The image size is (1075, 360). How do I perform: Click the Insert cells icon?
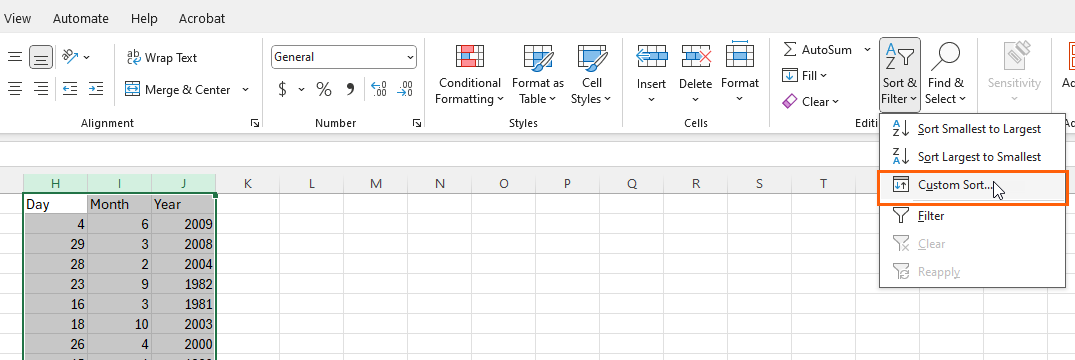pyautogui.click(x=651, y=58)
